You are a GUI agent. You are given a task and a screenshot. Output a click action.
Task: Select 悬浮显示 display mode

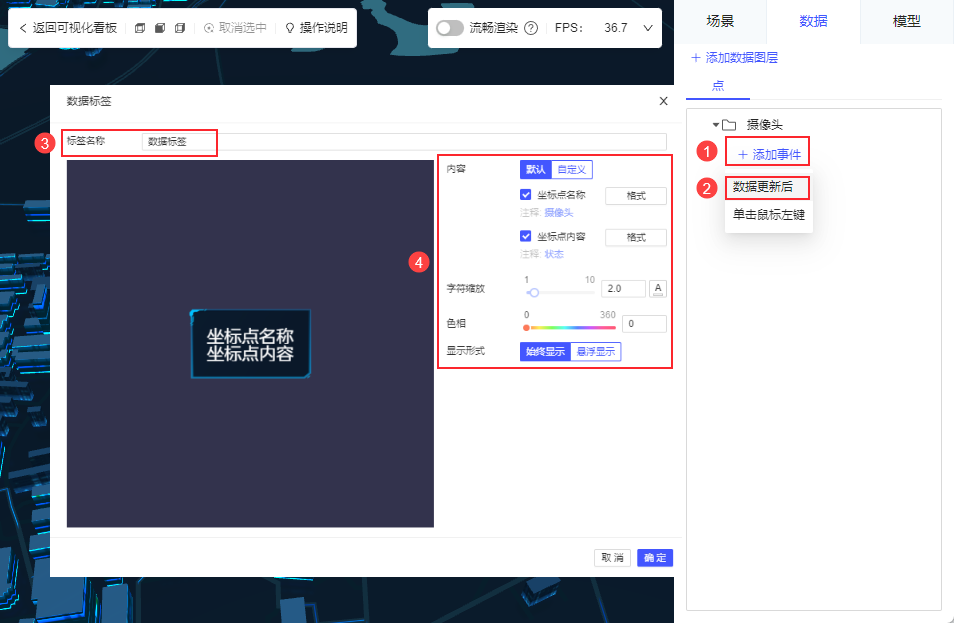point(596,352)
